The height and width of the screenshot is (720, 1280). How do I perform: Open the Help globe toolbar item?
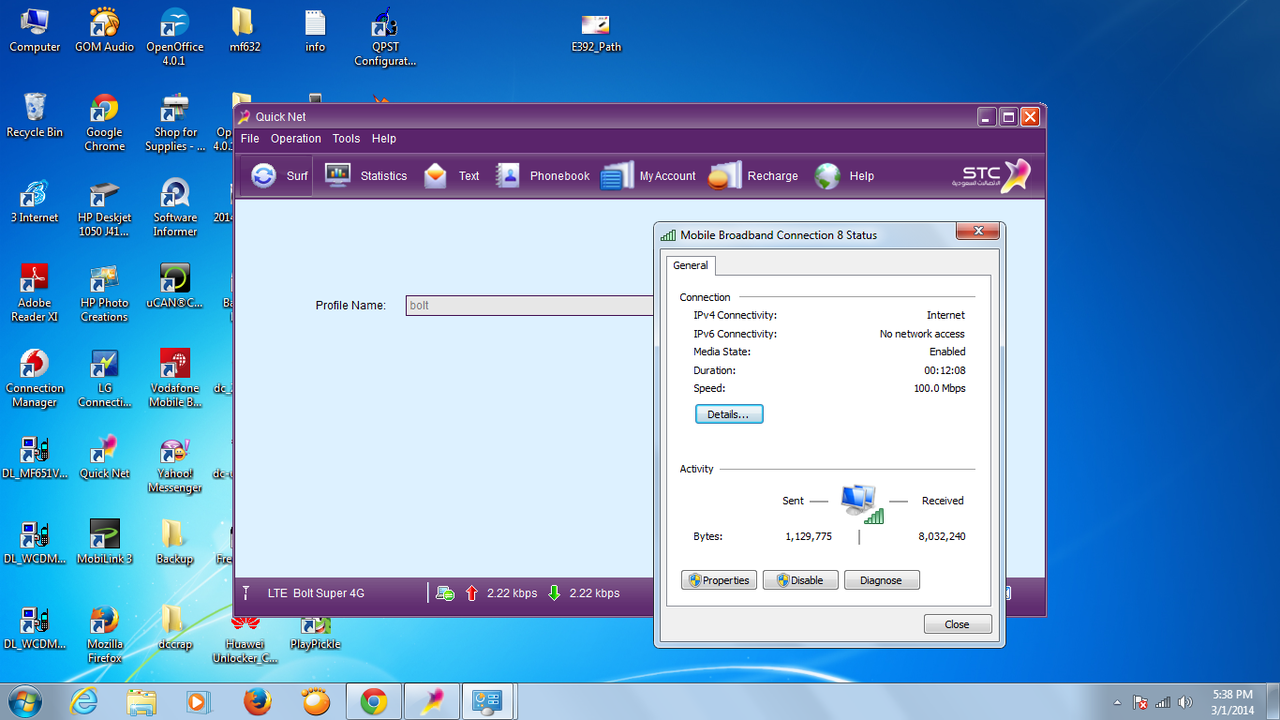[844, 176]
